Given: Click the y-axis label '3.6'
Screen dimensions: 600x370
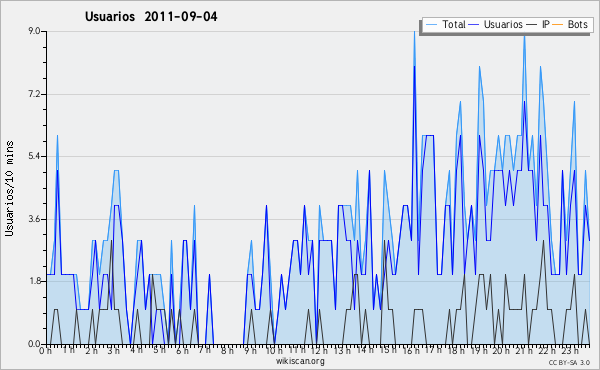Looking at the screenshot, I should click(35, 219).
